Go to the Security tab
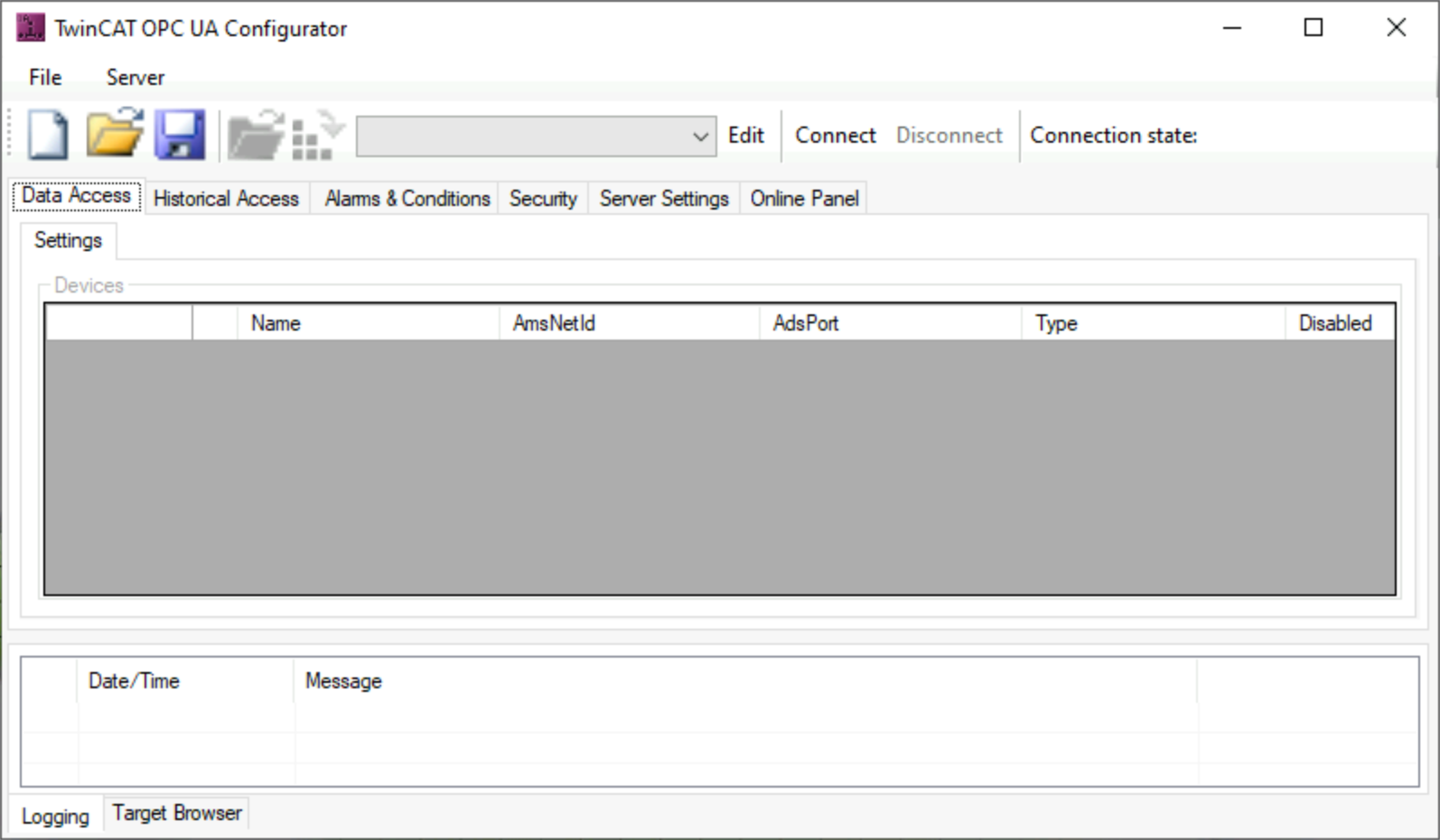The image size is (1440, 840). click(x=543, y=199)
